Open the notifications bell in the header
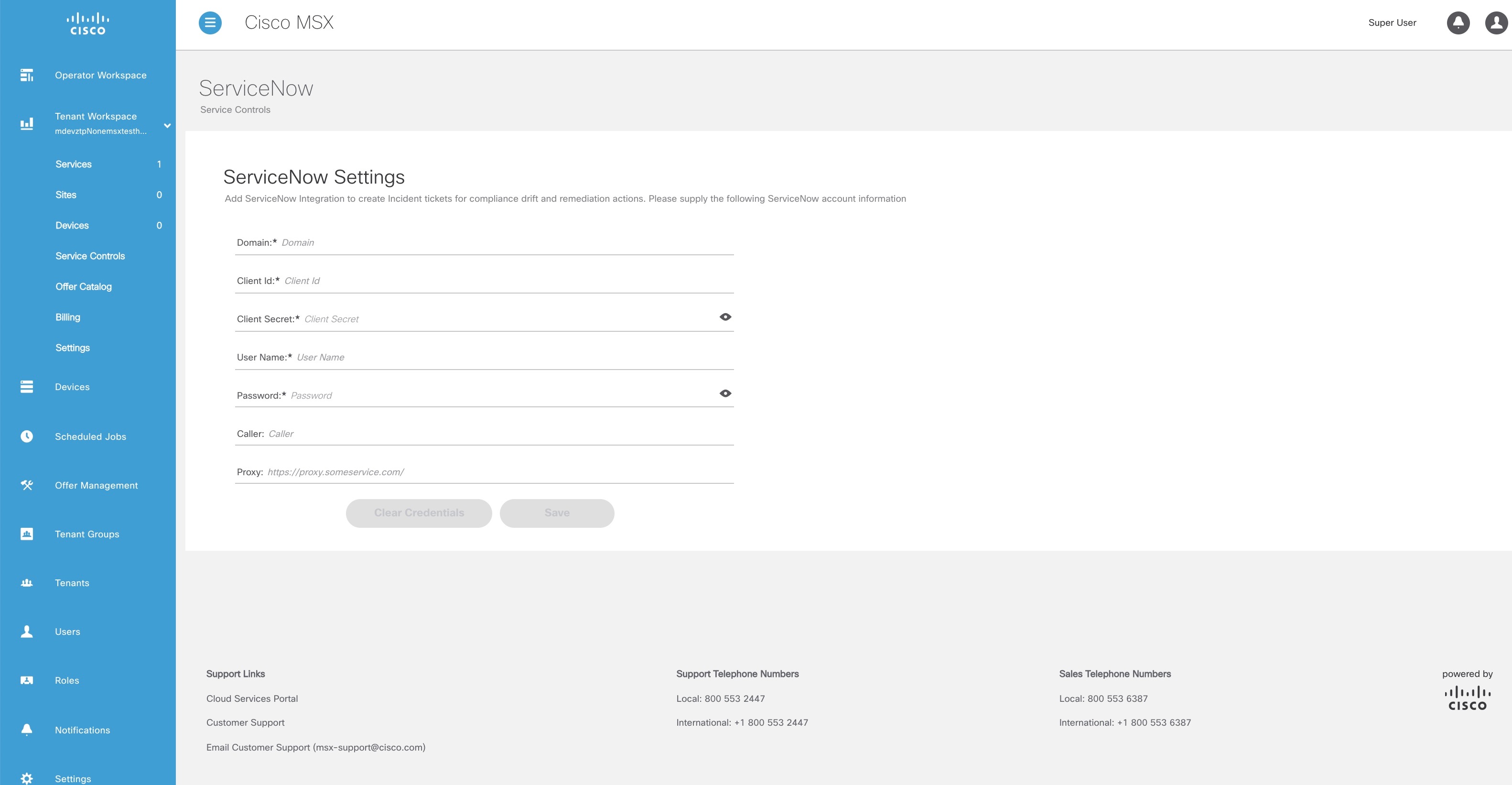The image size is (1512, 785). point(1458,23)
